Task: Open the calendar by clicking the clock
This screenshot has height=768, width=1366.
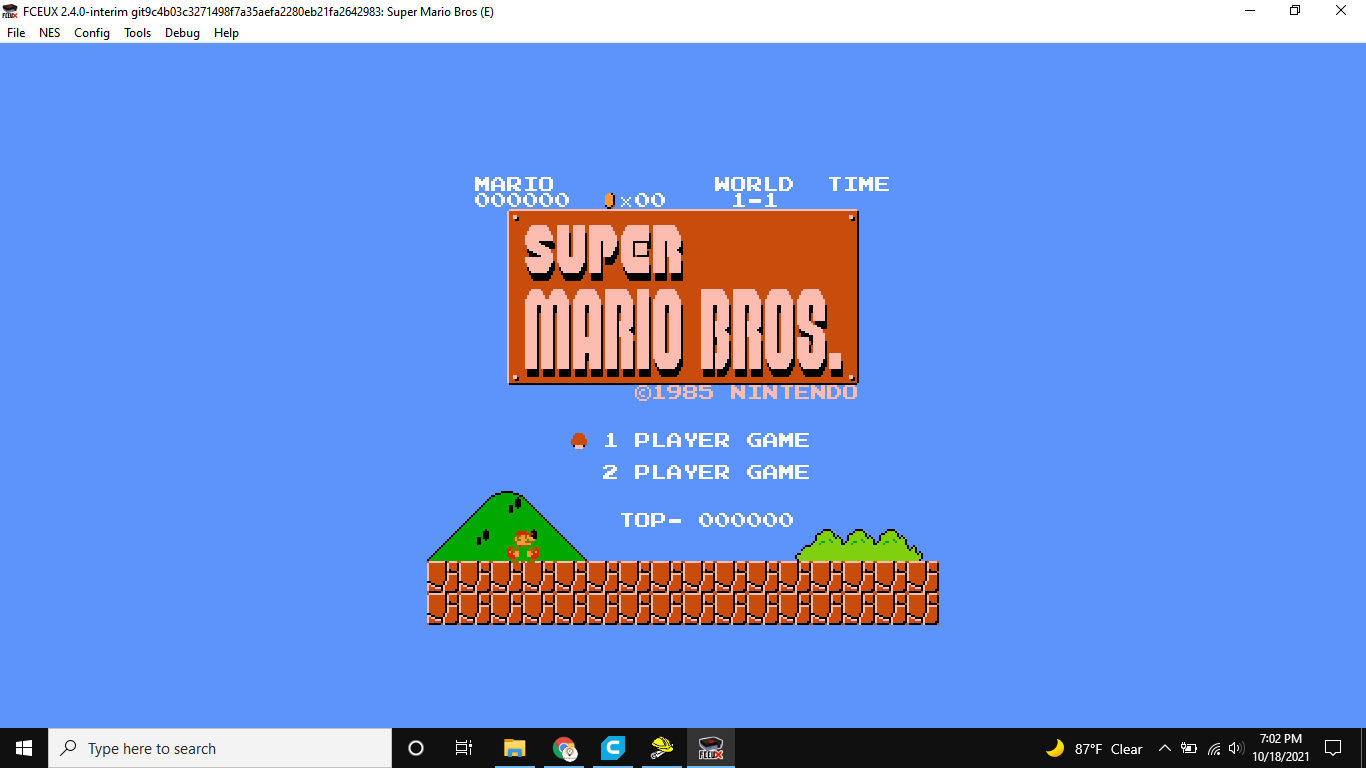Action: (1282, 748)
